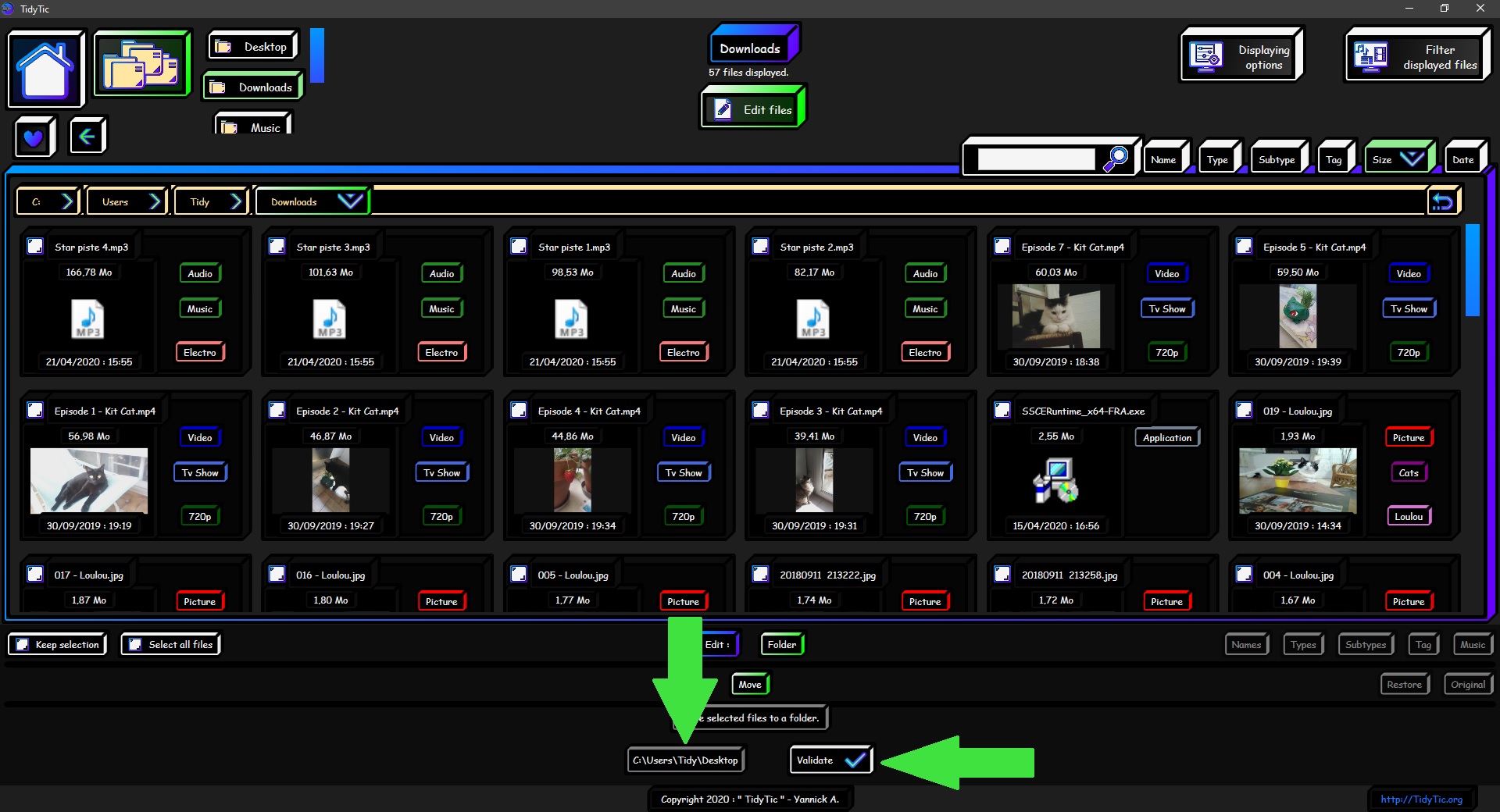Sort files by the Name tab
The height and width of the screenshot is (812, 1500).
click(1163, 160)
